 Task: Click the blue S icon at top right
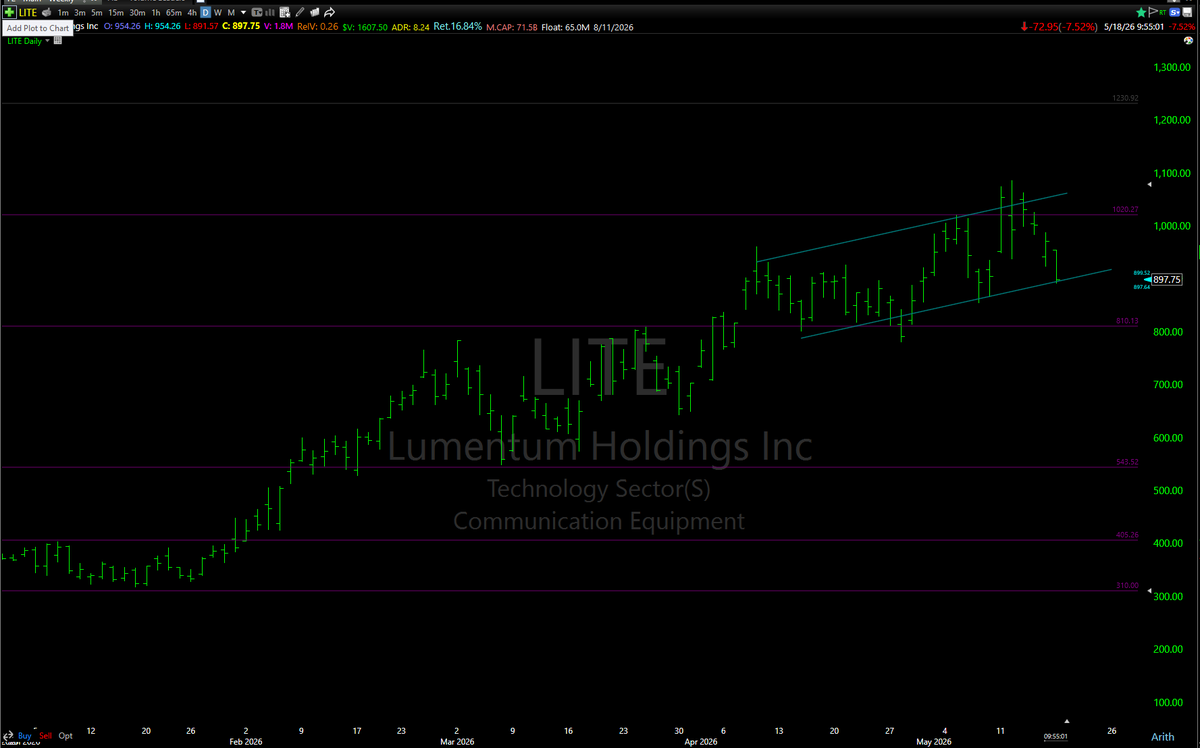[1175, 13]
